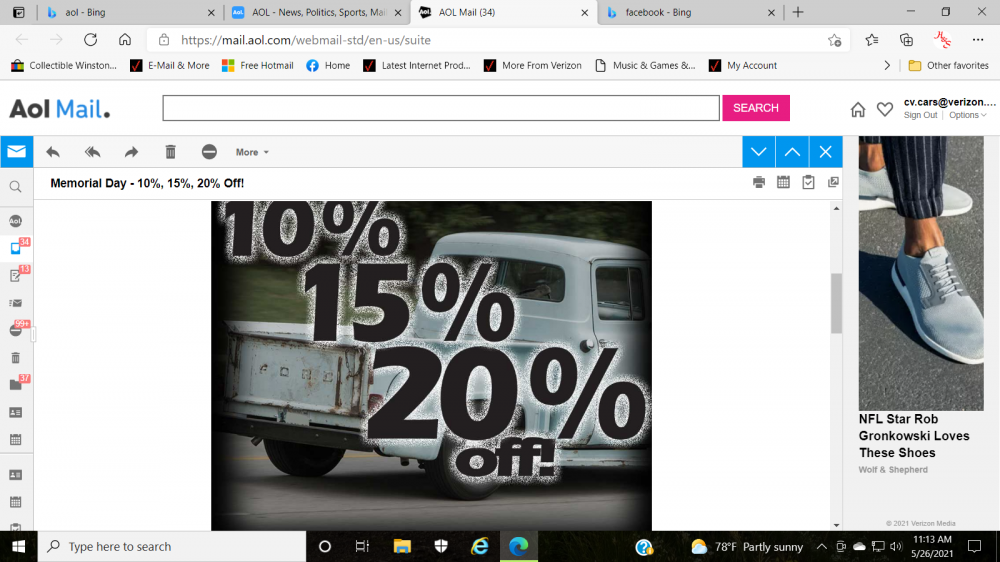The height and width of the screenshot is (562, 1000).
Task: Click the heart favorites icon
Action: (884, 109)
